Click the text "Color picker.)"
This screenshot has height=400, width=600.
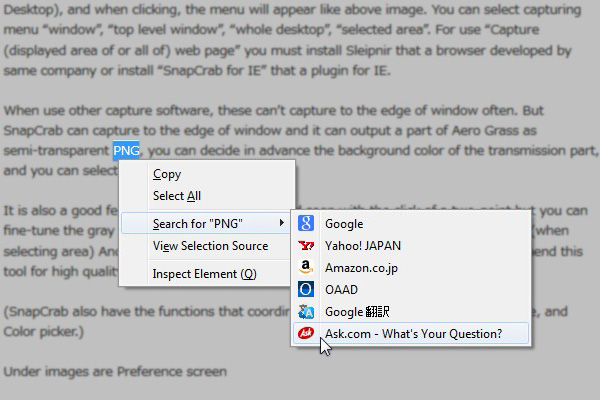[x=44, y=331]
